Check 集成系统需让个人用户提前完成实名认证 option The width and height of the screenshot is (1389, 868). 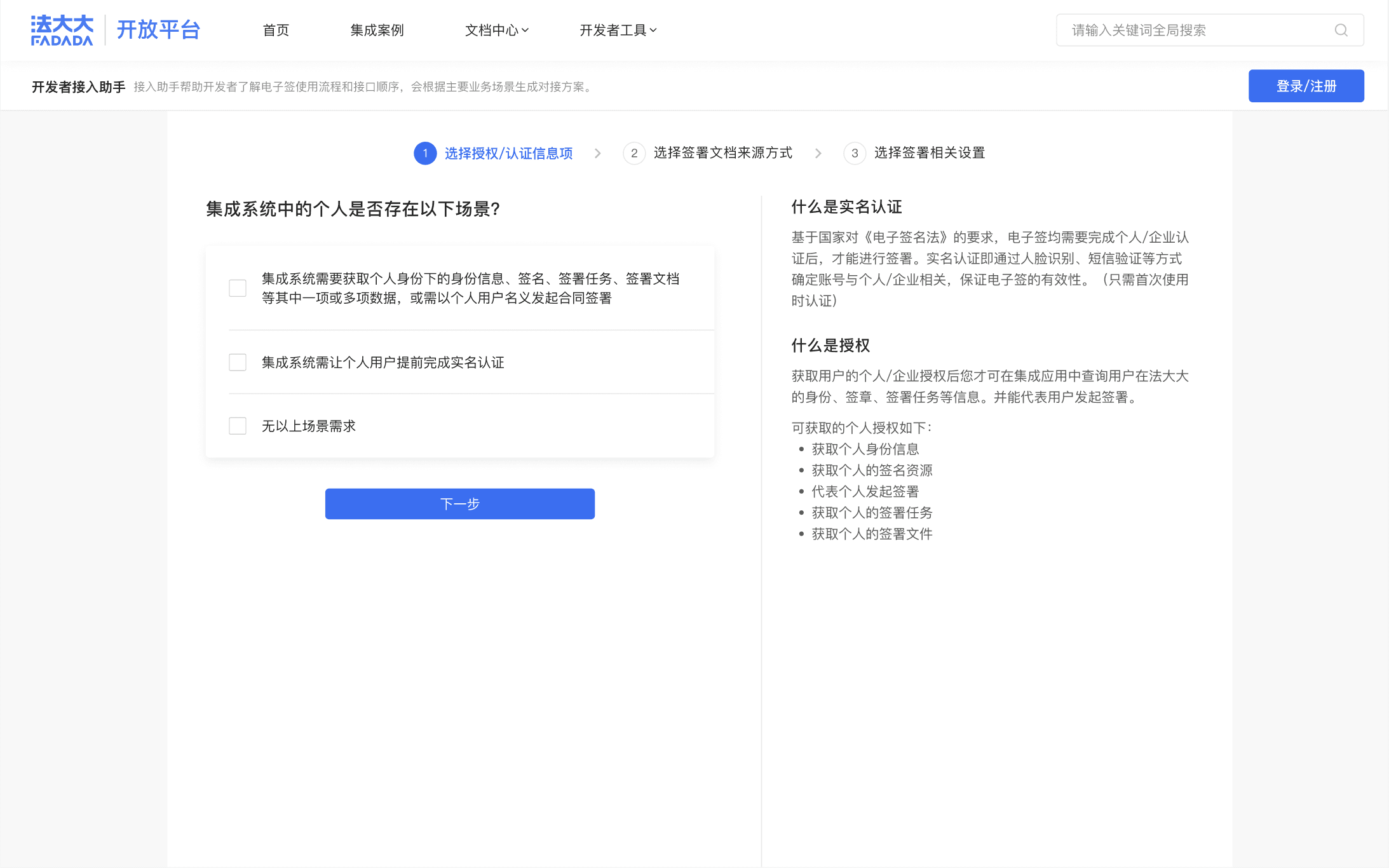(238, 362)
